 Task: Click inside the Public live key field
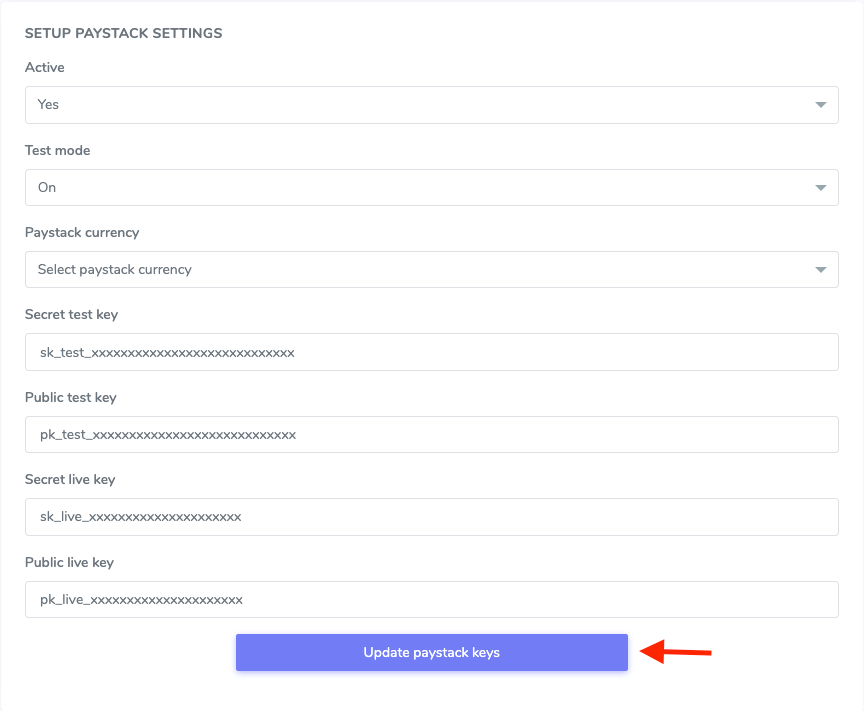tap(432, 599)
